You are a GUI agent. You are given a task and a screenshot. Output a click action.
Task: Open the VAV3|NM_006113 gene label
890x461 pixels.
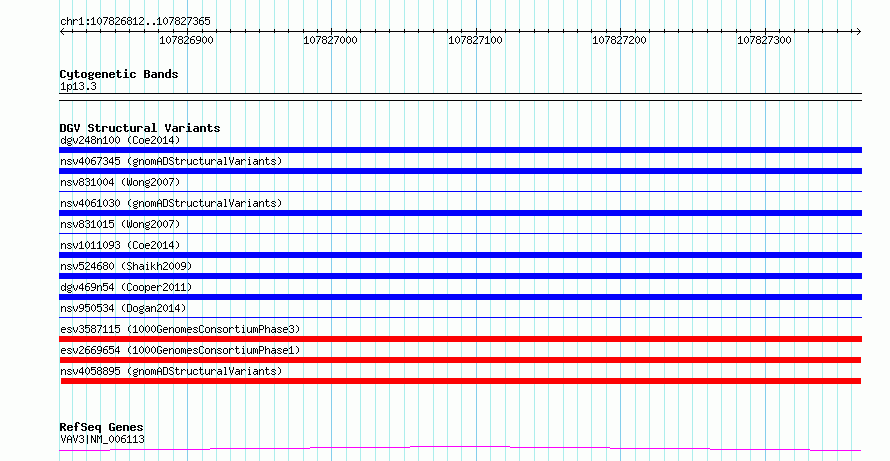coord(102,439)
